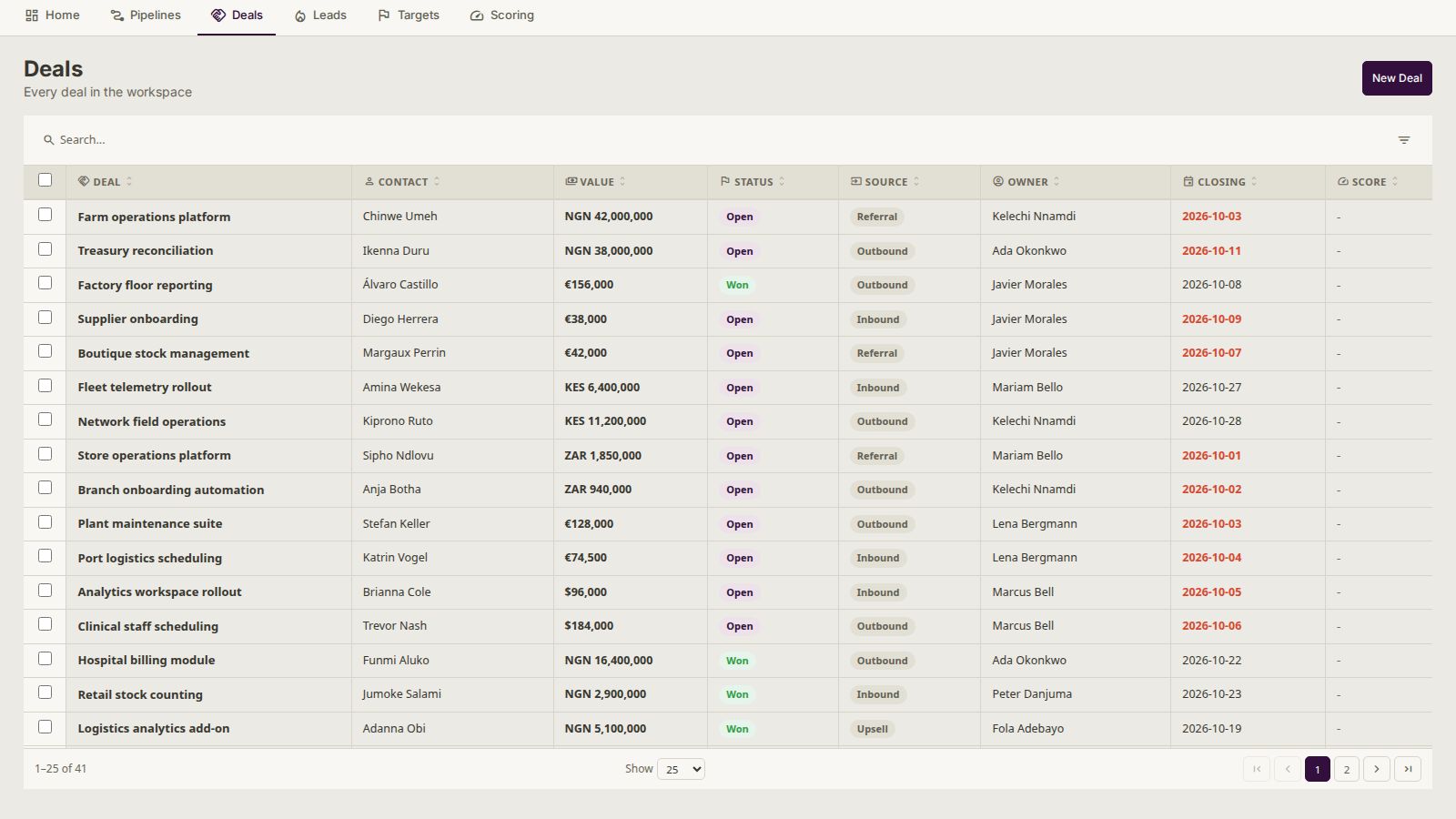Click the Won status on Retail stock counting
Viewport: 1456px width, 819px height.
tap(737, 694)
